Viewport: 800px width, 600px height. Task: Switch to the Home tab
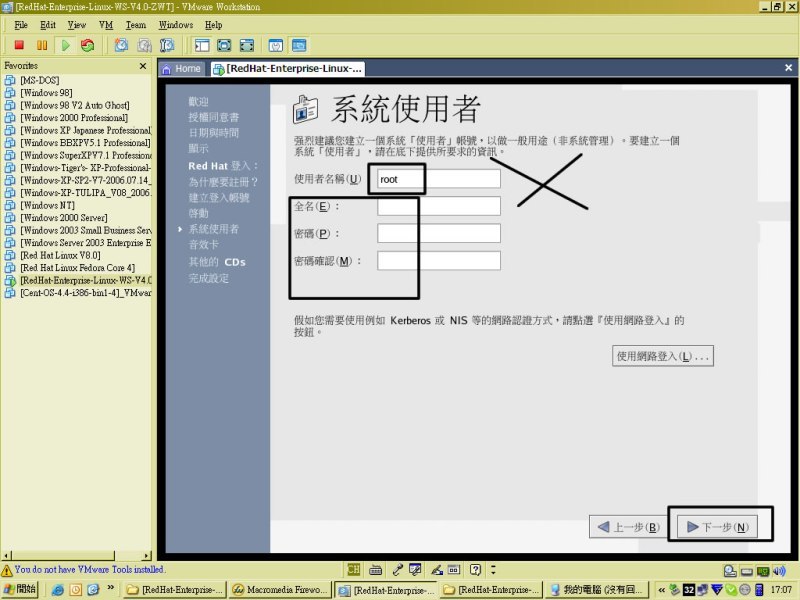coord(182,69)
